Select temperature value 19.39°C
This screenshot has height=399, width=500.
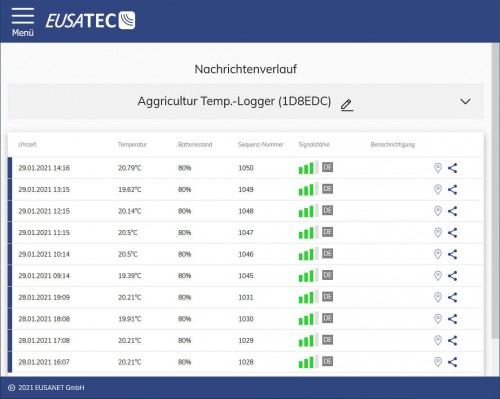[130, 276]
